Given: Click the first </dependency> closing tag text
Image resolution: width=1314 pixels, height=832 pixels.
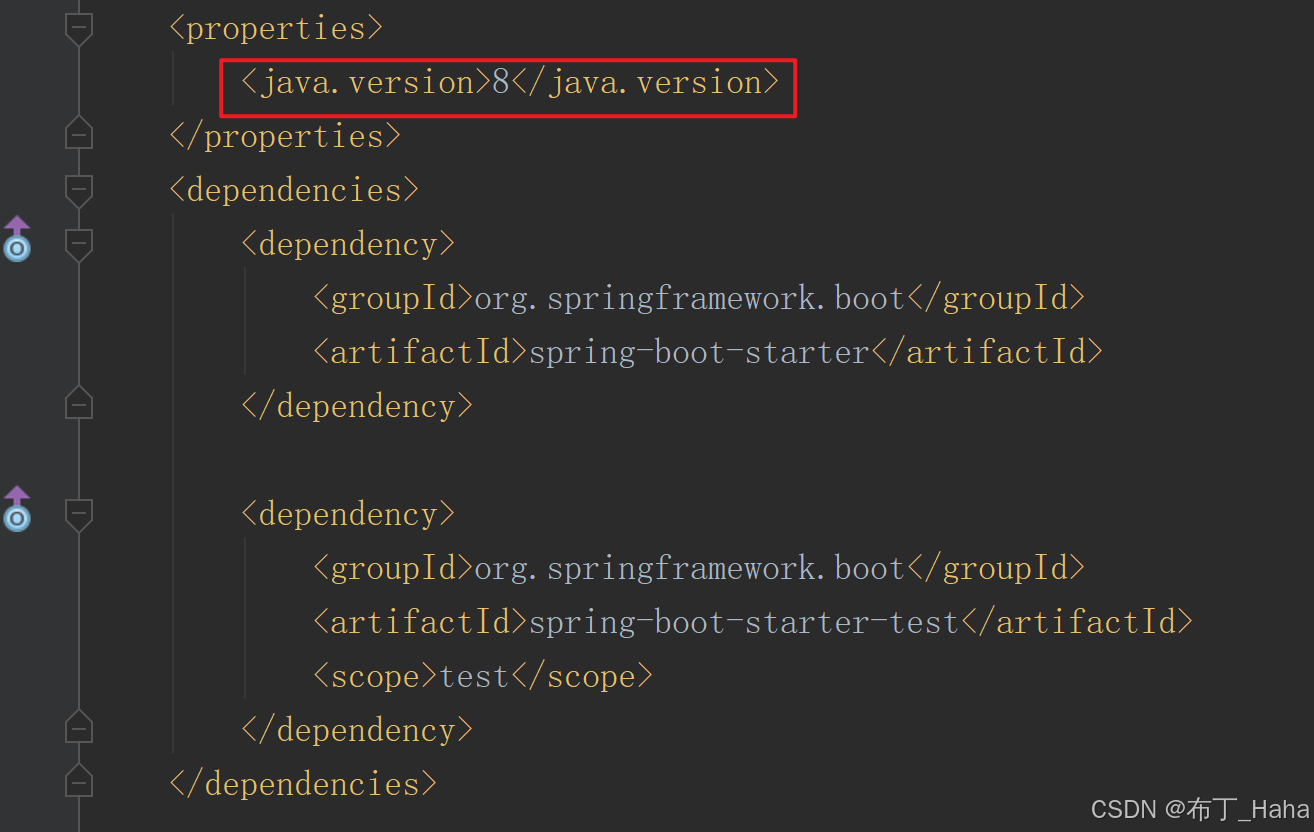Looking at the screenshot, I should point(357,406).
